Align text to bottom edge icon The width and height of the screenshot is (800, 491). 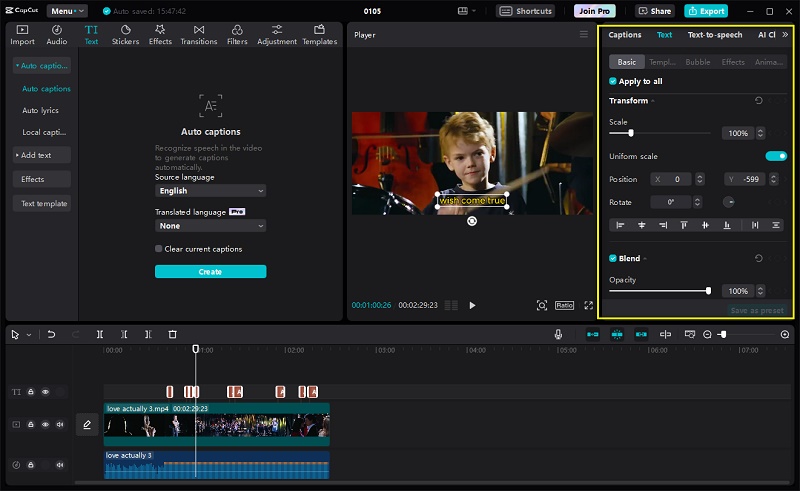[x=727, y=225]
